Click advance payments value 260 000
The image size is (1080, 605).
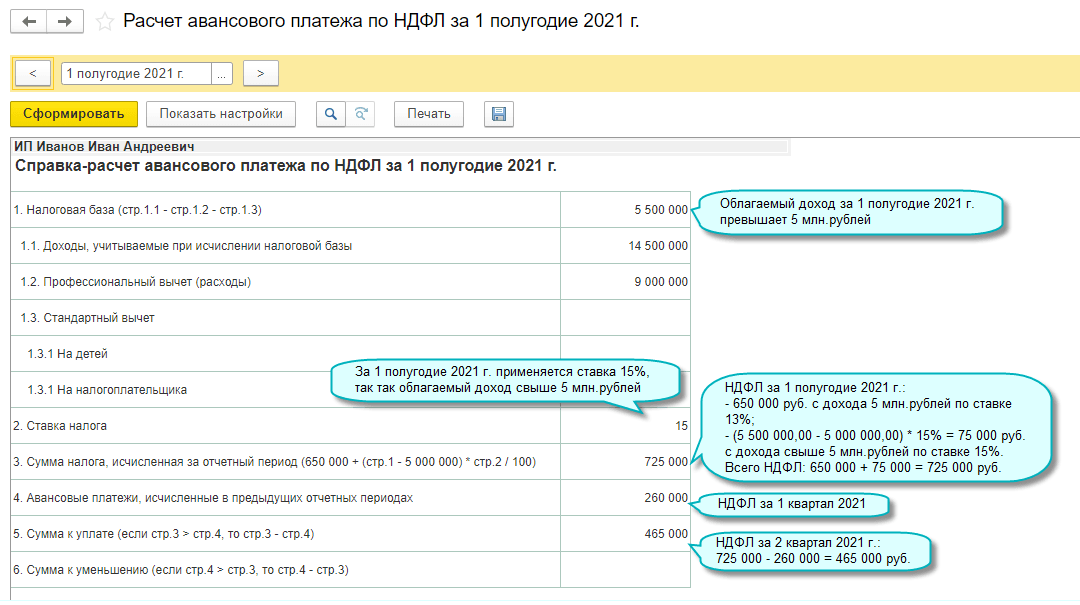(666, 498)
